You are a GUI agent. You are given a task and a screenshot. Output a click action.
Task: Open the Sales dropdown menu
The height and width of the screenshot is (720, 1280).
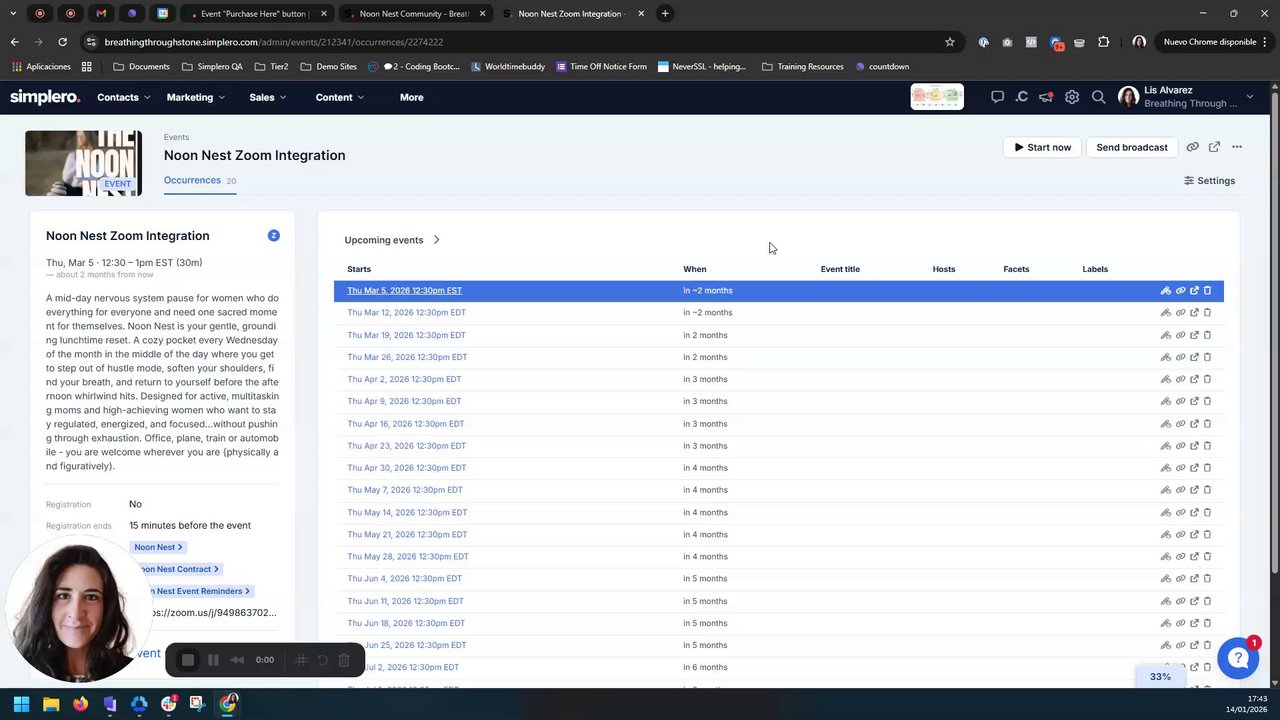(x=268, y=97)
